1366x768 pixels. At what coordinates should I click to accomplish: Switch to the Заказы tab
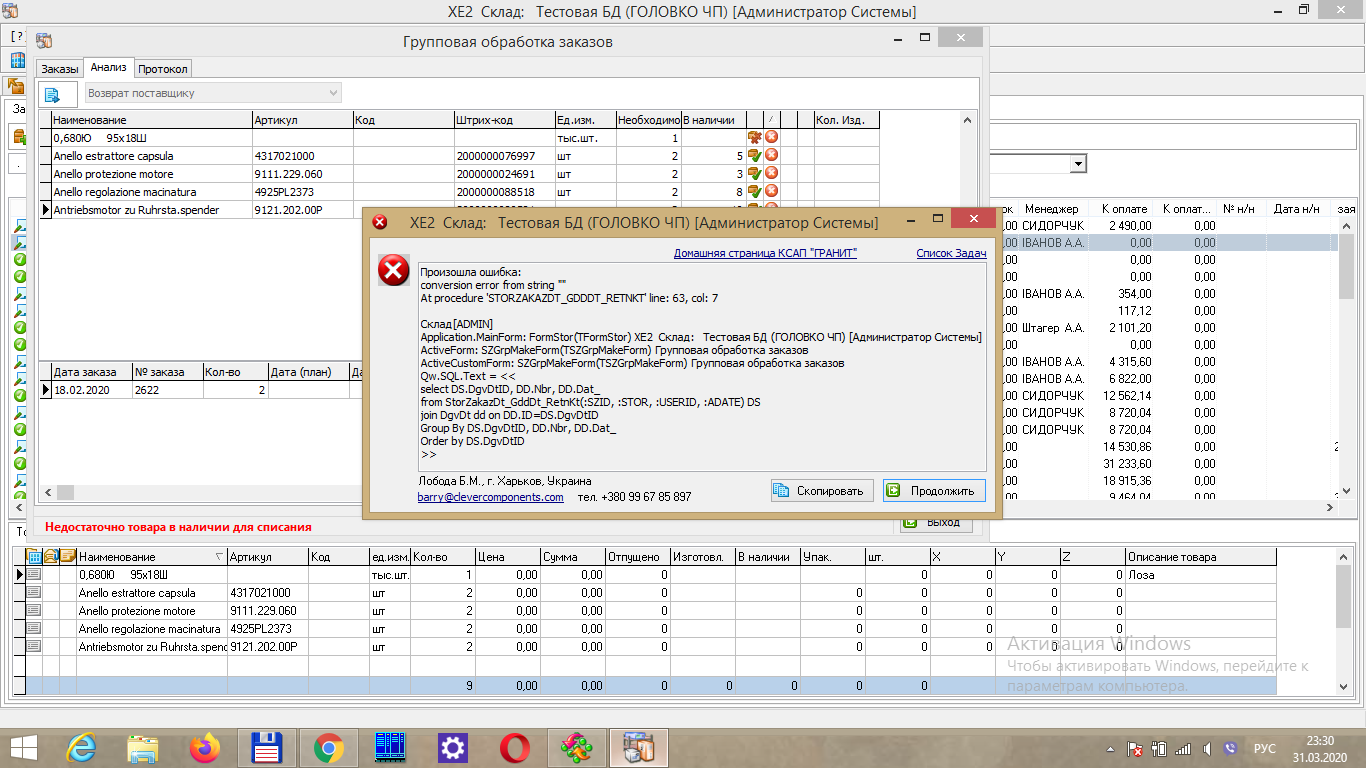click(60, 69)
